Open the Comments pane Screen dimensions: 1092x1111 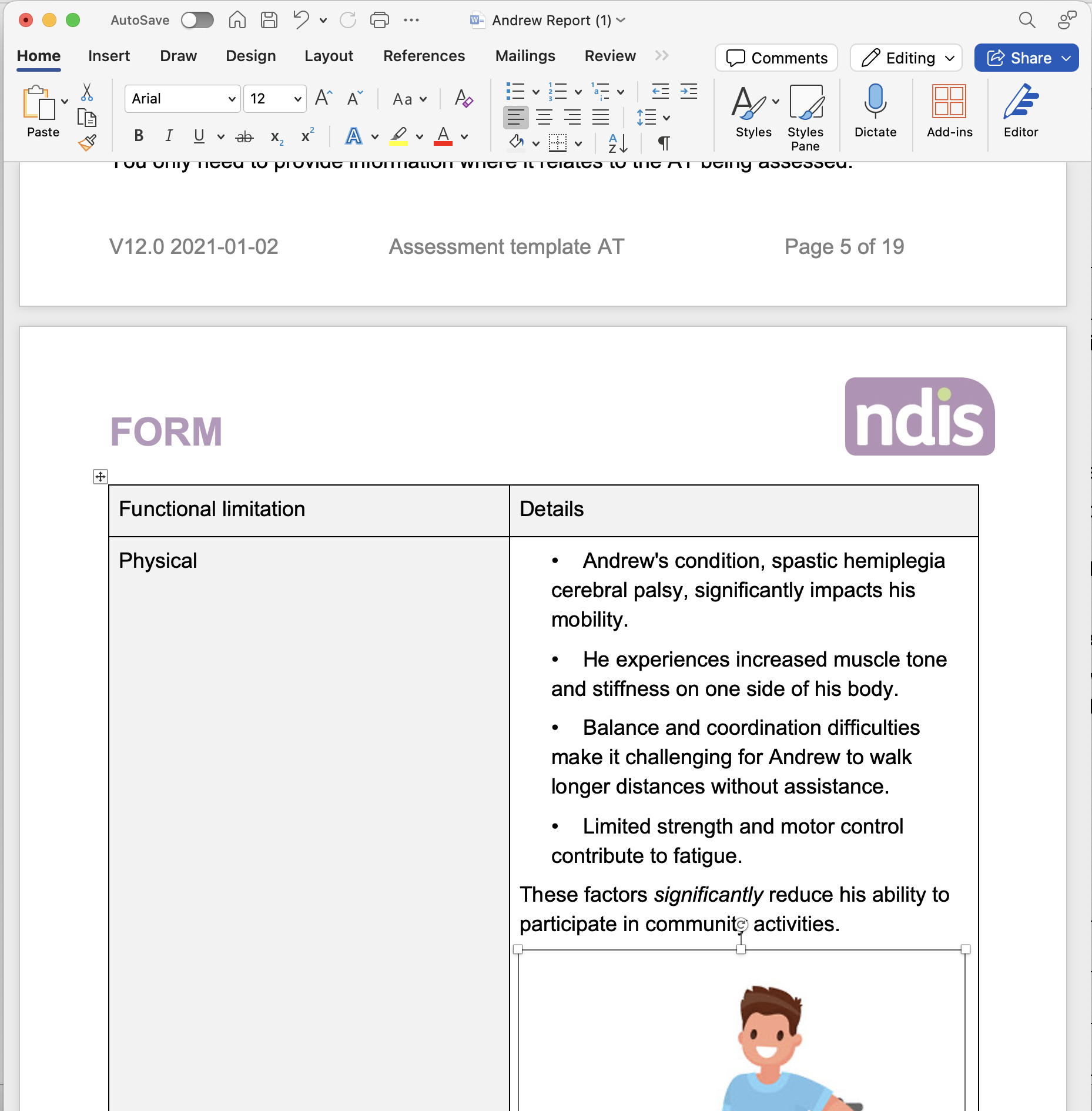point(776,58)
